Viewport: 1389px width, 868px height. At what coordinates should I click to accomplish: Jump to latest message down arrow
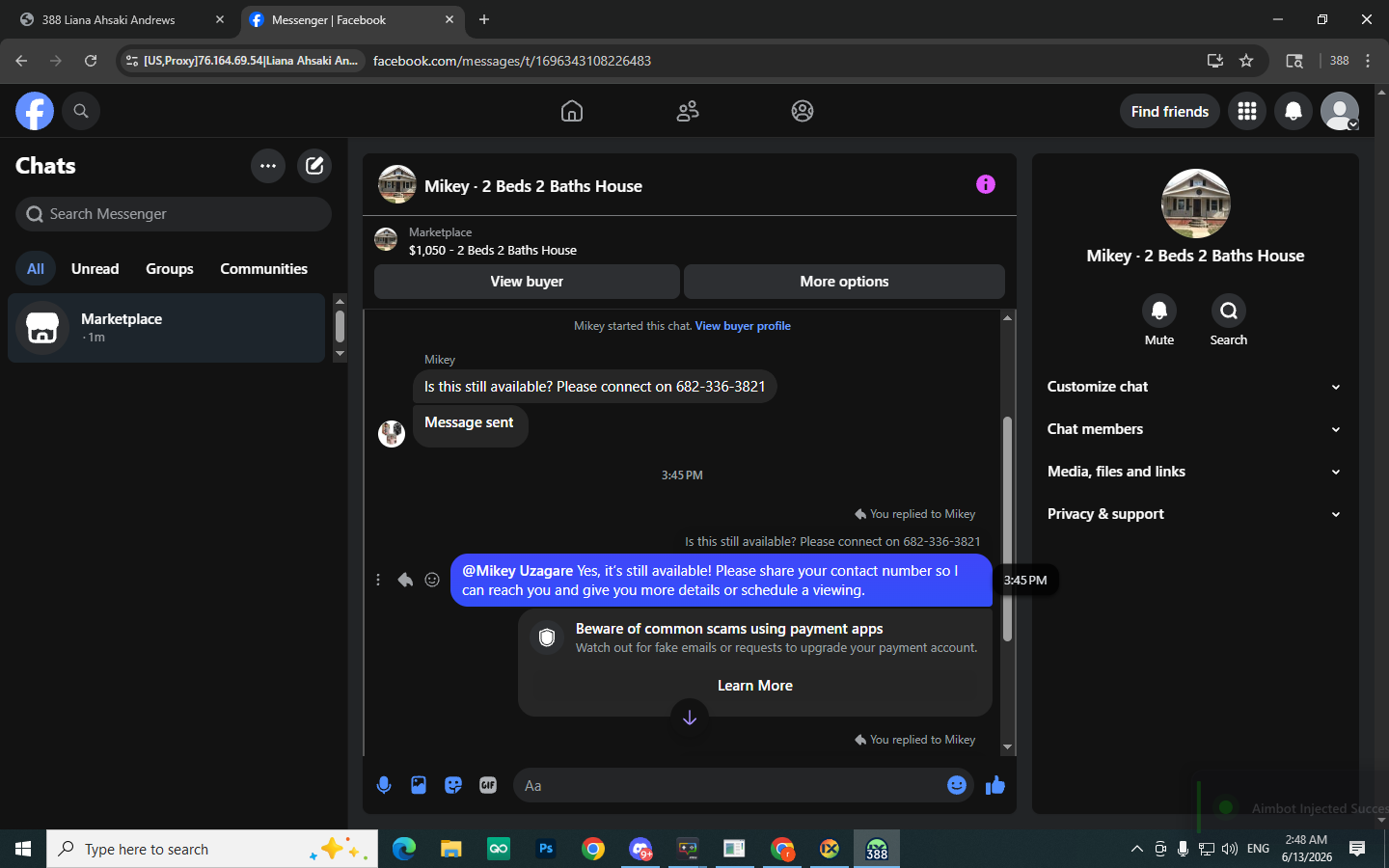click(x=690, y=718)
